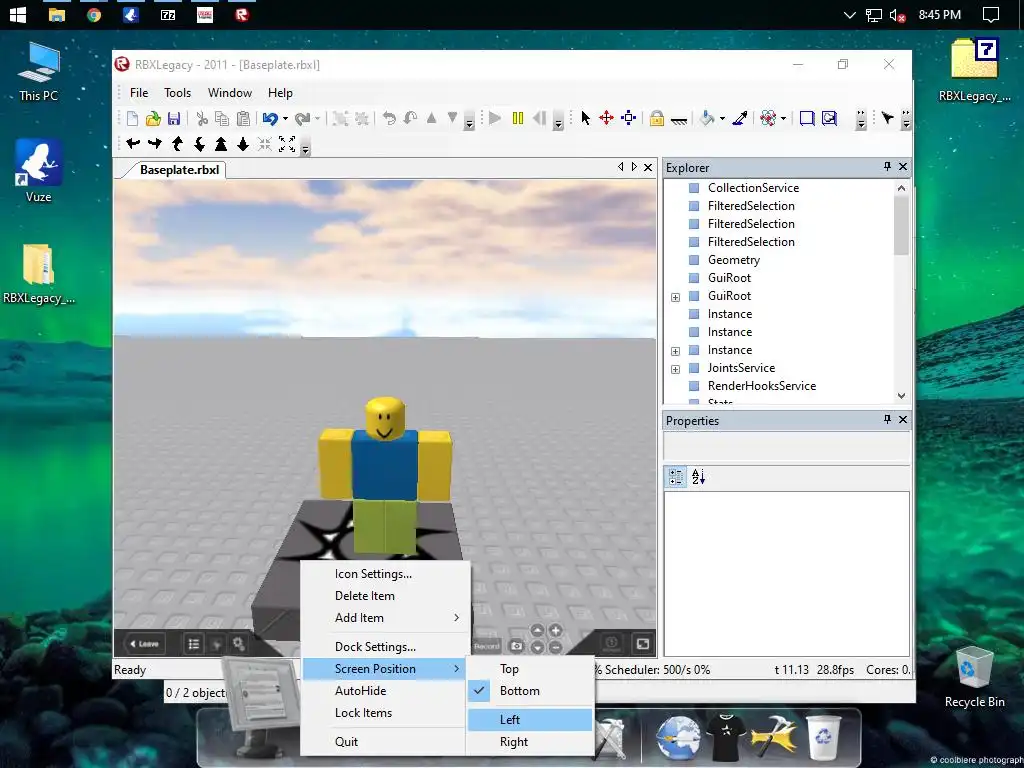Click the Play button in the toolbar
This screenshot has width=1024, height=768.
click(495, 118)
